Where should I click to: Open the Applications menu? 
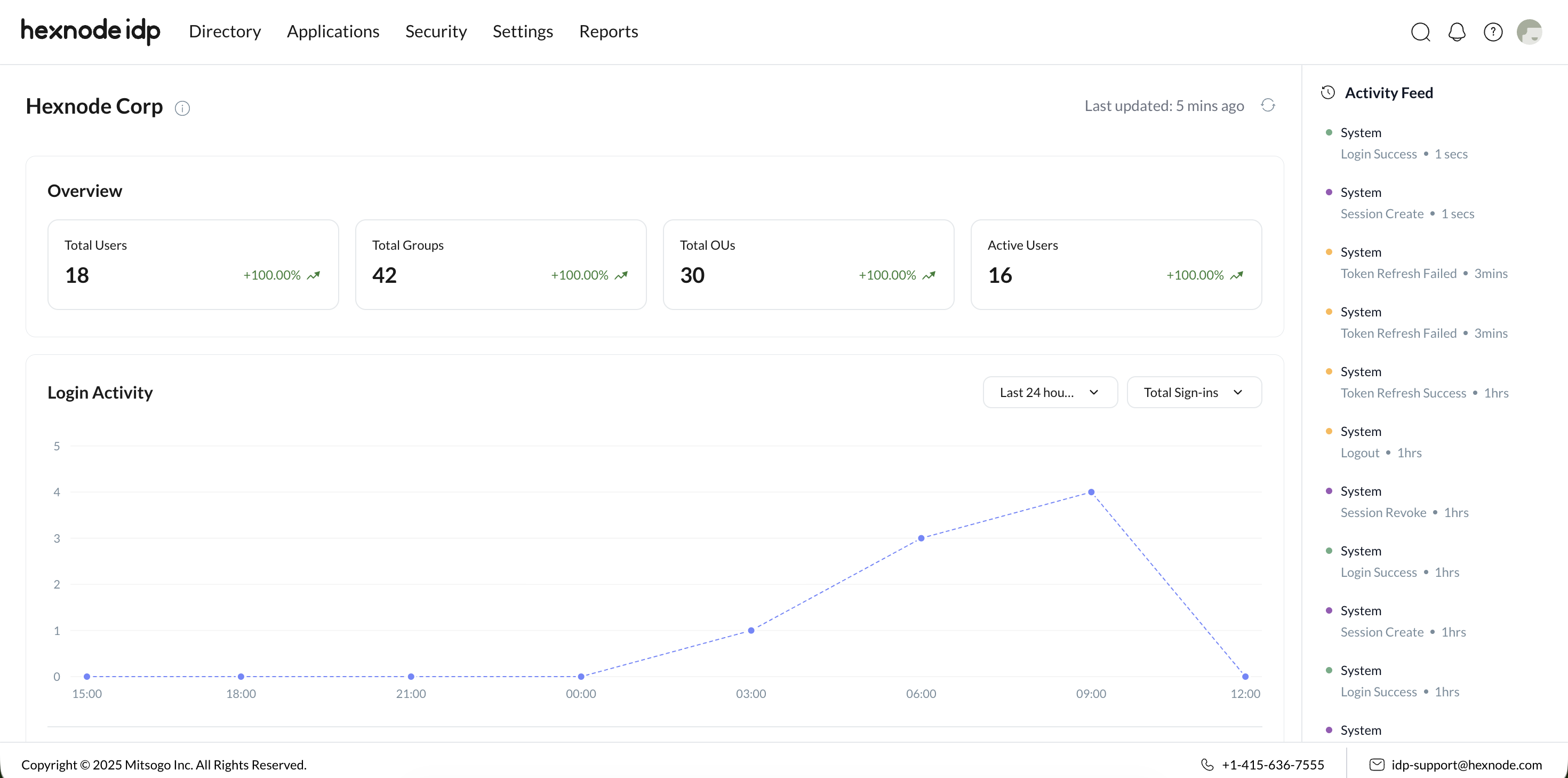pos(333,31)
